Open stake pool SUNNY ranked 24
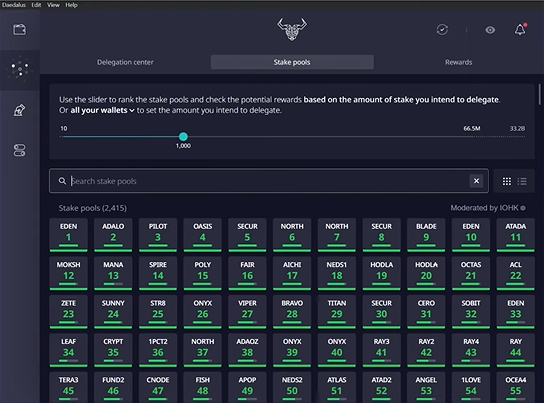The height and width of the screenshot is (403, 544). click(113, 311)
